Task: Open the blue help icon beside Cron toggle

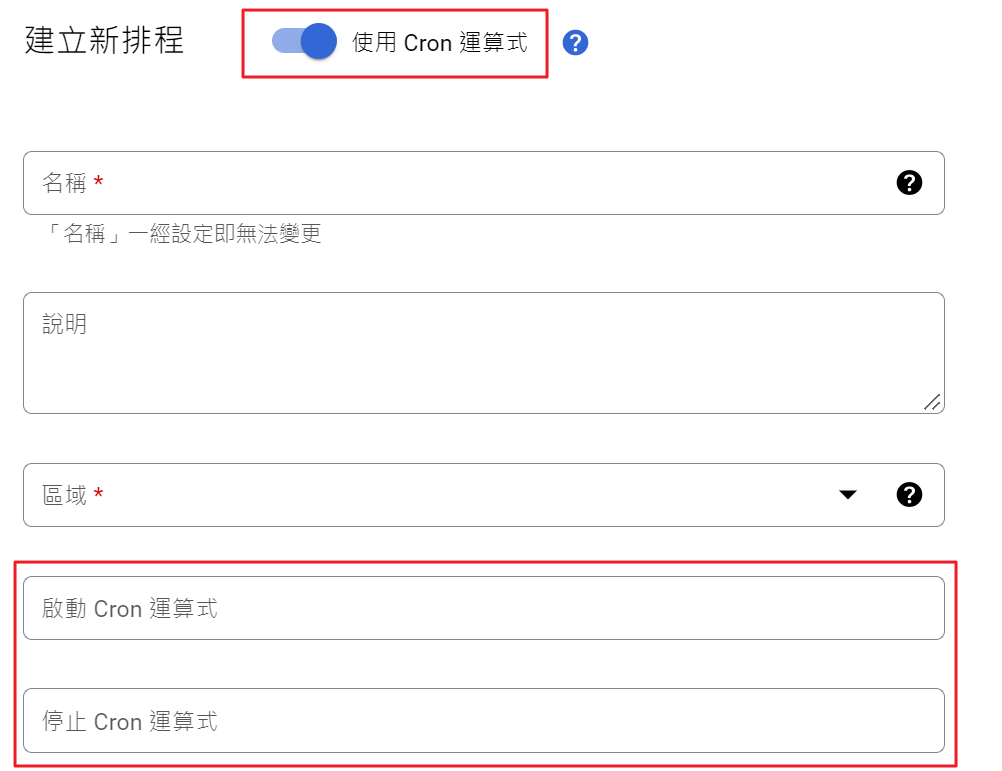Action: 575,43
